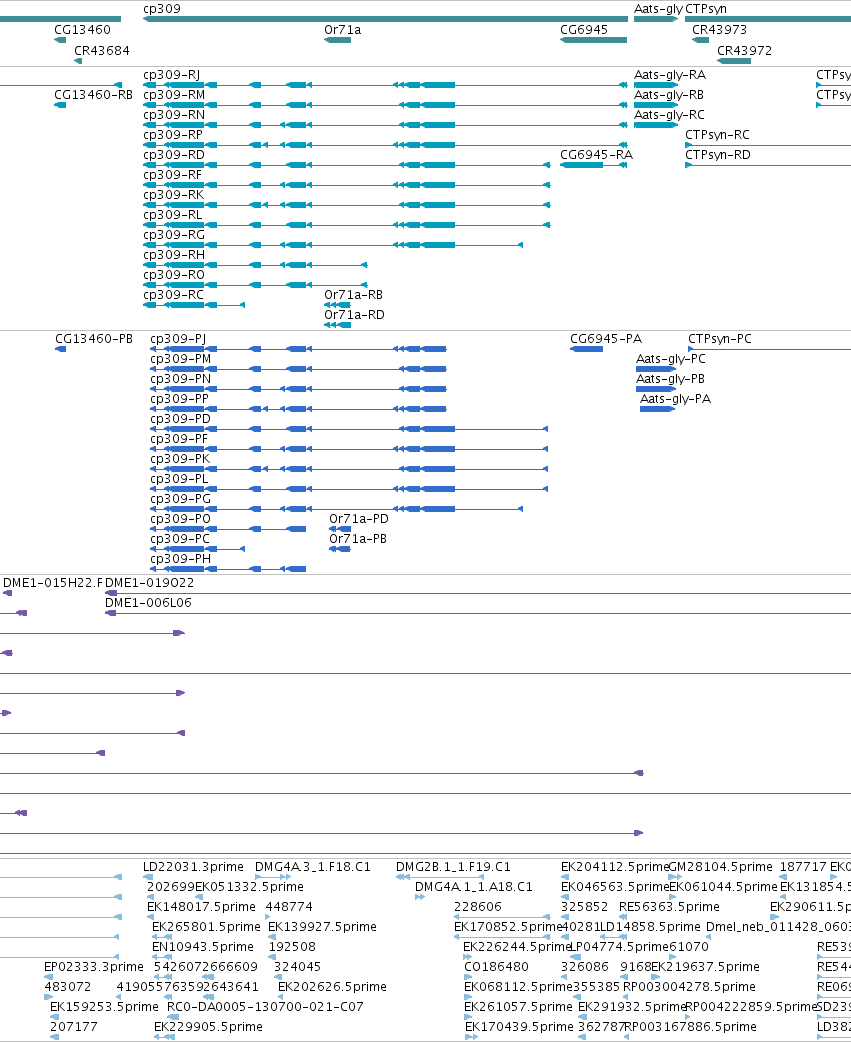851x1042 pixels.
Task: Click the CG13460 gene label
Action: (x=82, y=30)
